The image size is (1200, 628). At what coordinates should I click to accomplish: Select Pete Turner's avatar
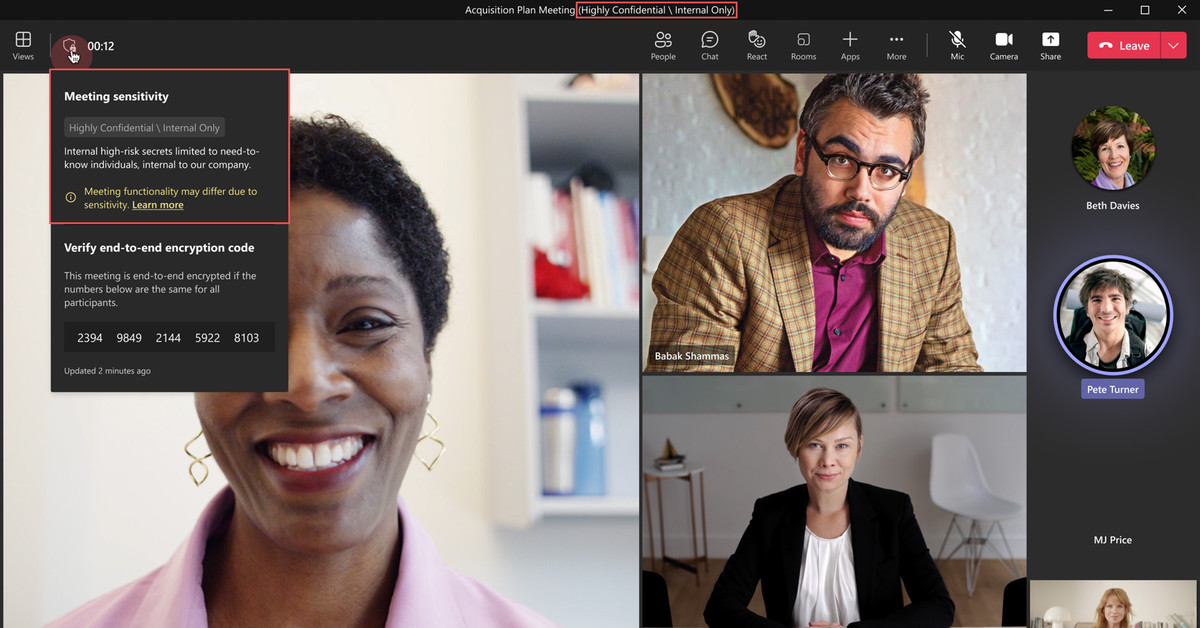(1112, 313)
